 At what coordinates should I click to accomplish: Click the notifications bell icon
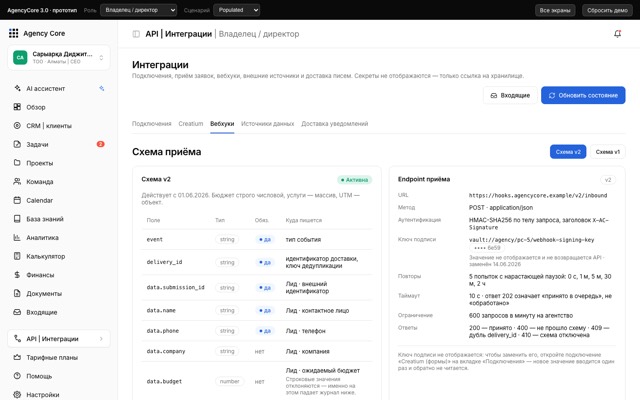(618, 34)
